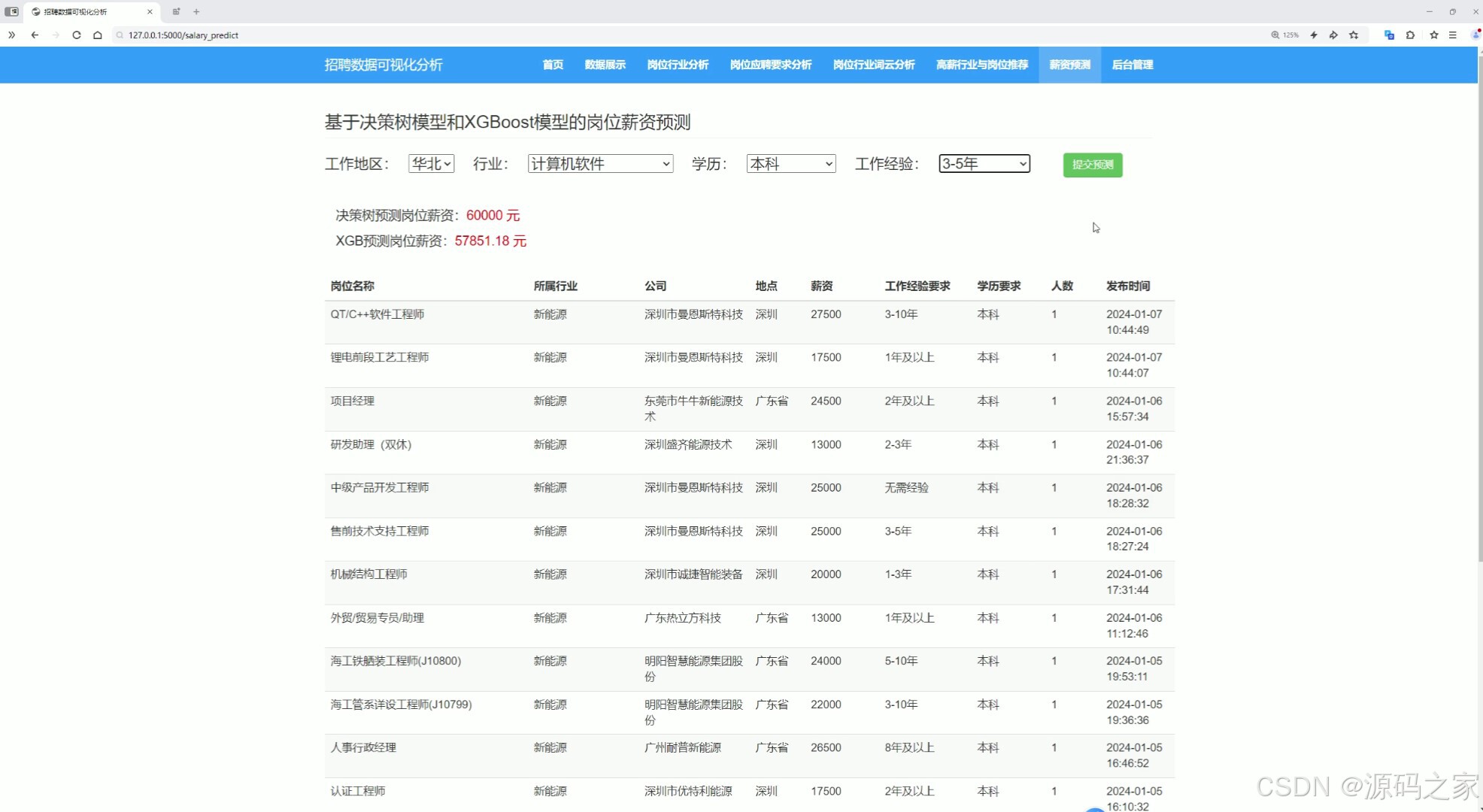Open the 工作地区 region dropdown
Viewport: 1483px width, 812px height.
(431, 164)
